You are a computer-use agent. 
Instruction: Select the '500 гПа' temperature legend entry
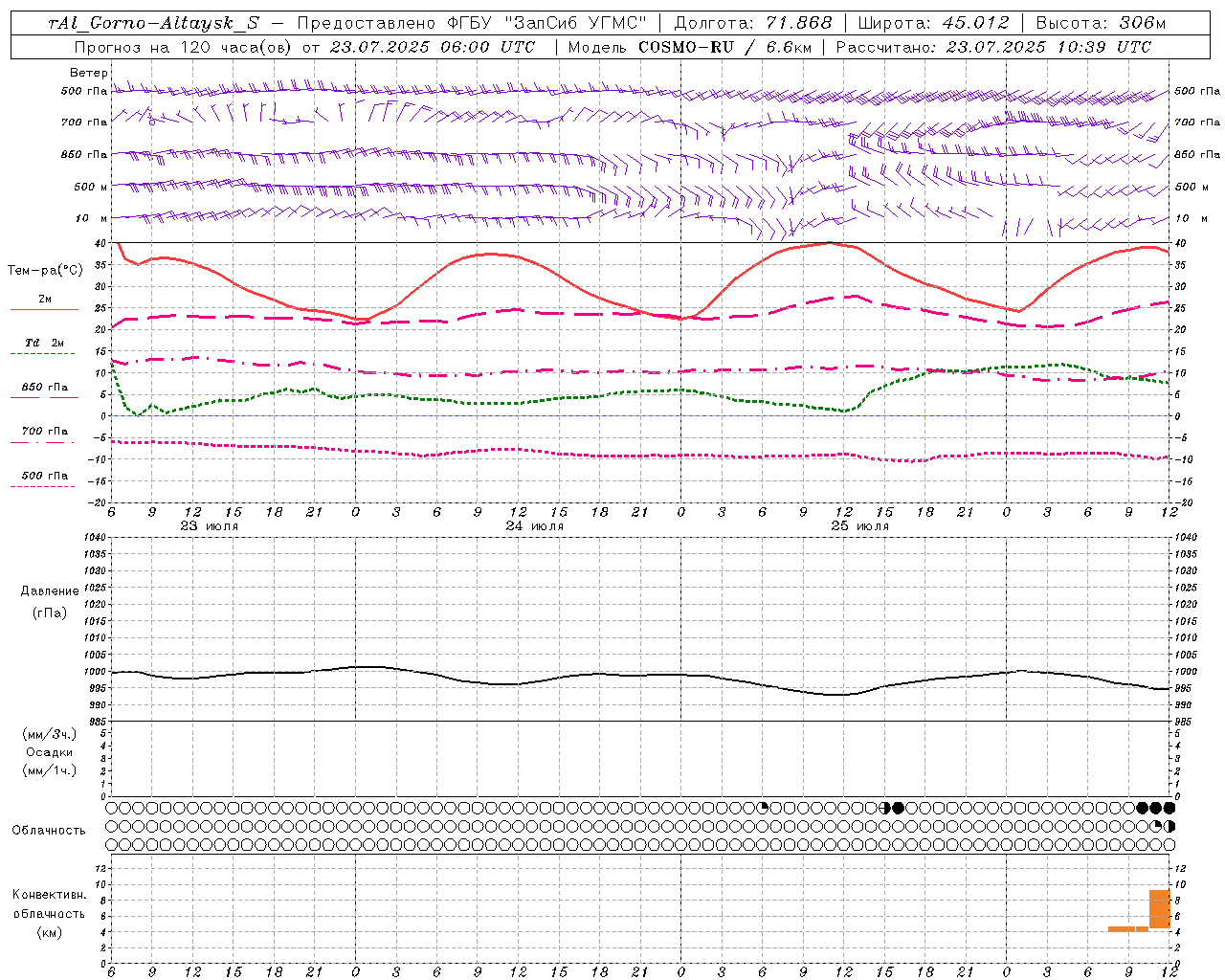click(x=45, y=476)
